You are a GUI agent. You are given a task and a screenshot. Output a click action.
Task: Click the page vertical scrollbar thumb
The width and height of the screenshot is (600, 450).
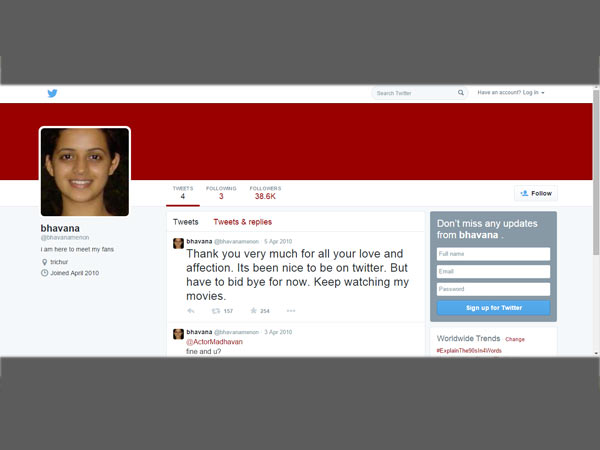[x=596, y=172]
